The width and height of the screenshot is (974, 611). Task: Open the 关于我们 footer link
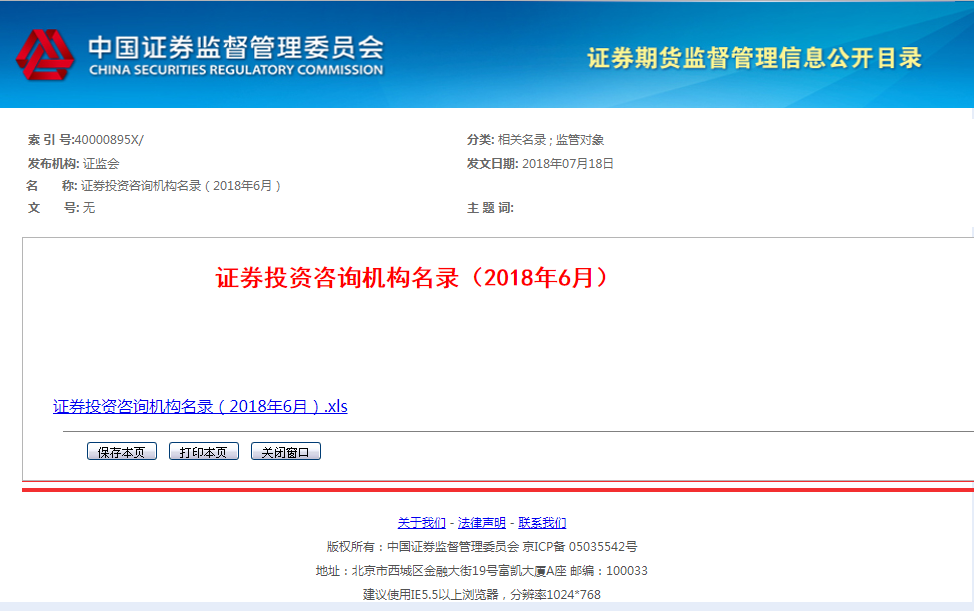click(422, 523)
